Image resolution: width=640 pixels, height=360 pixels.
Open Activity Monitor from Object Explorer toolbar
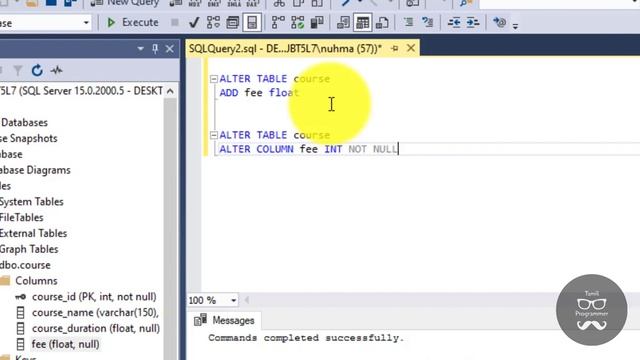pyautogui.click(x=56, y=71)
